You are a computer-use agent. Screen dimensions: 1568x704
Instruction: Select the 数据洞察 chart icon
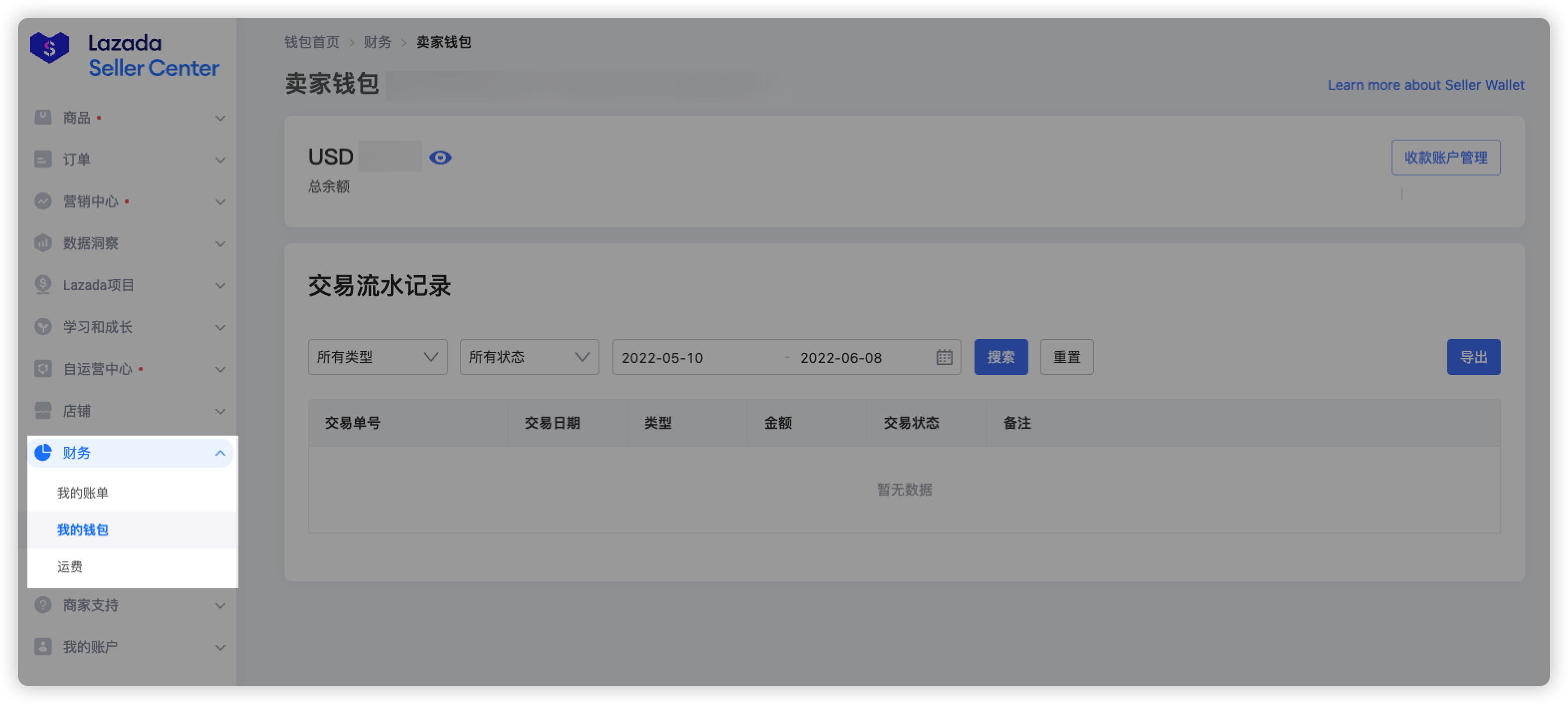42,243
